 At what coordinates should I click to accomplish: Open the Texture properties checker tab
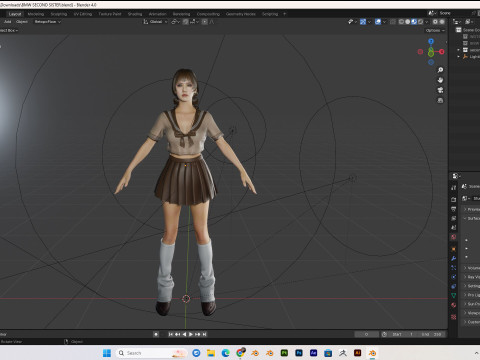tap(453, 317)
